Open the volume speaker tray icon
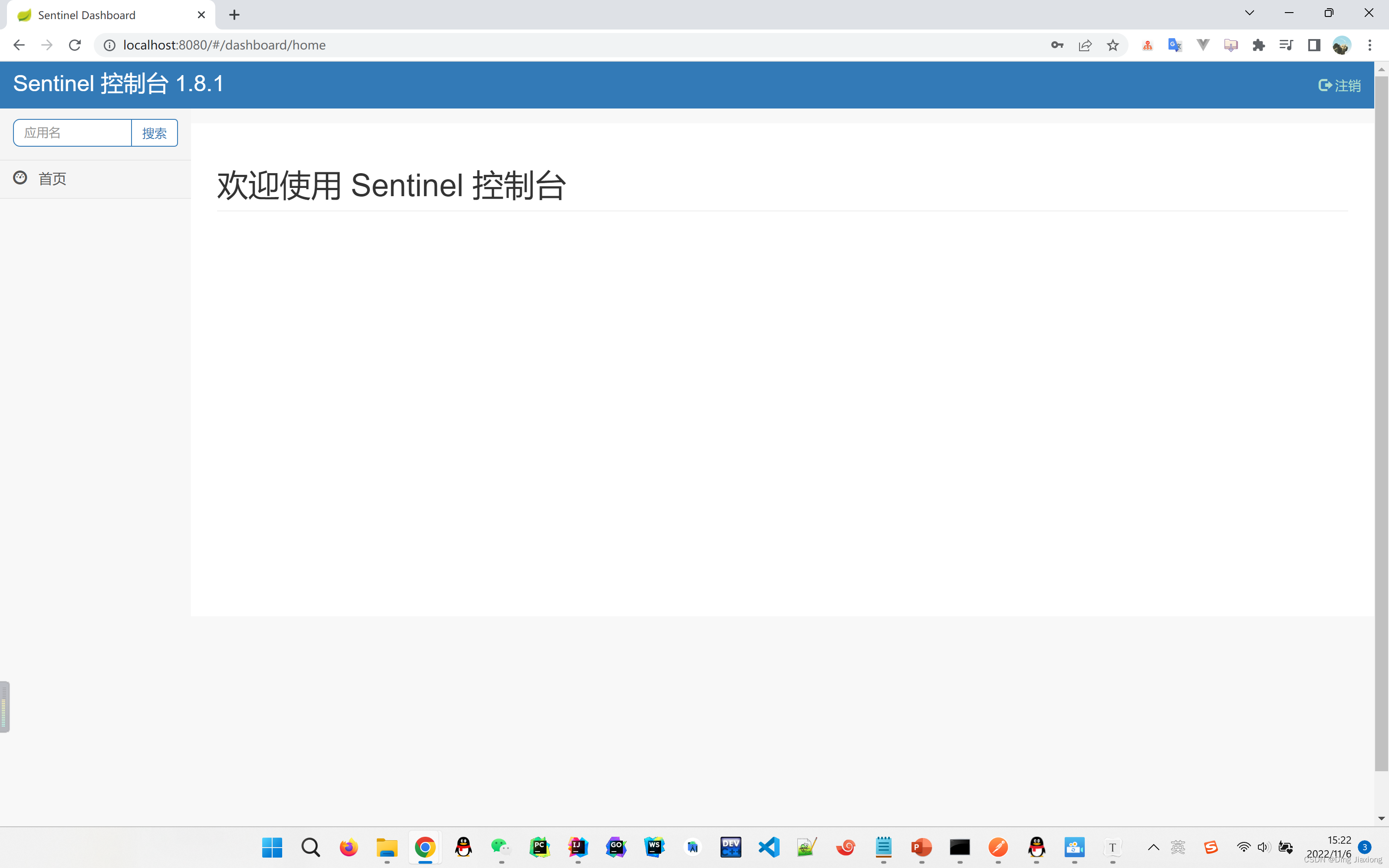Image resolution: width=1389 pixels, height=868 pixels. tap(1263, 847)
